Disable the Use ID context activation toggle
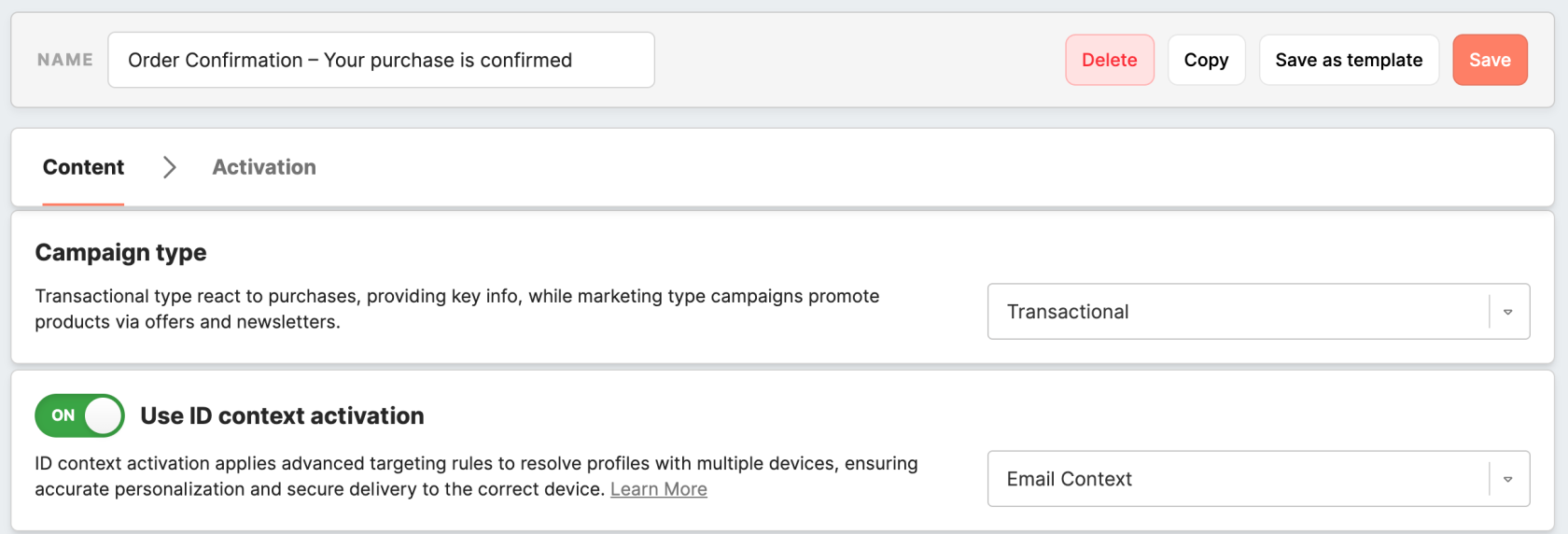Image resolution: width=1568 pixels, height=534 pixels. [x=79, y=415]
